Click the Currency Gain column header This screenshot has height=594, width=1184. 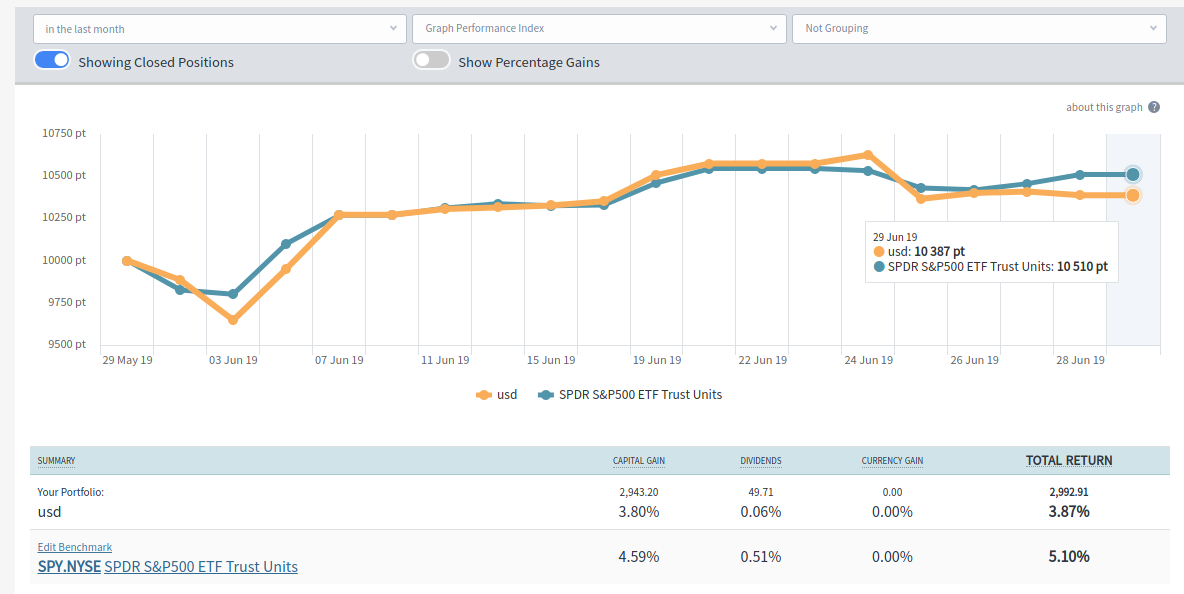[x=892, y=461]
